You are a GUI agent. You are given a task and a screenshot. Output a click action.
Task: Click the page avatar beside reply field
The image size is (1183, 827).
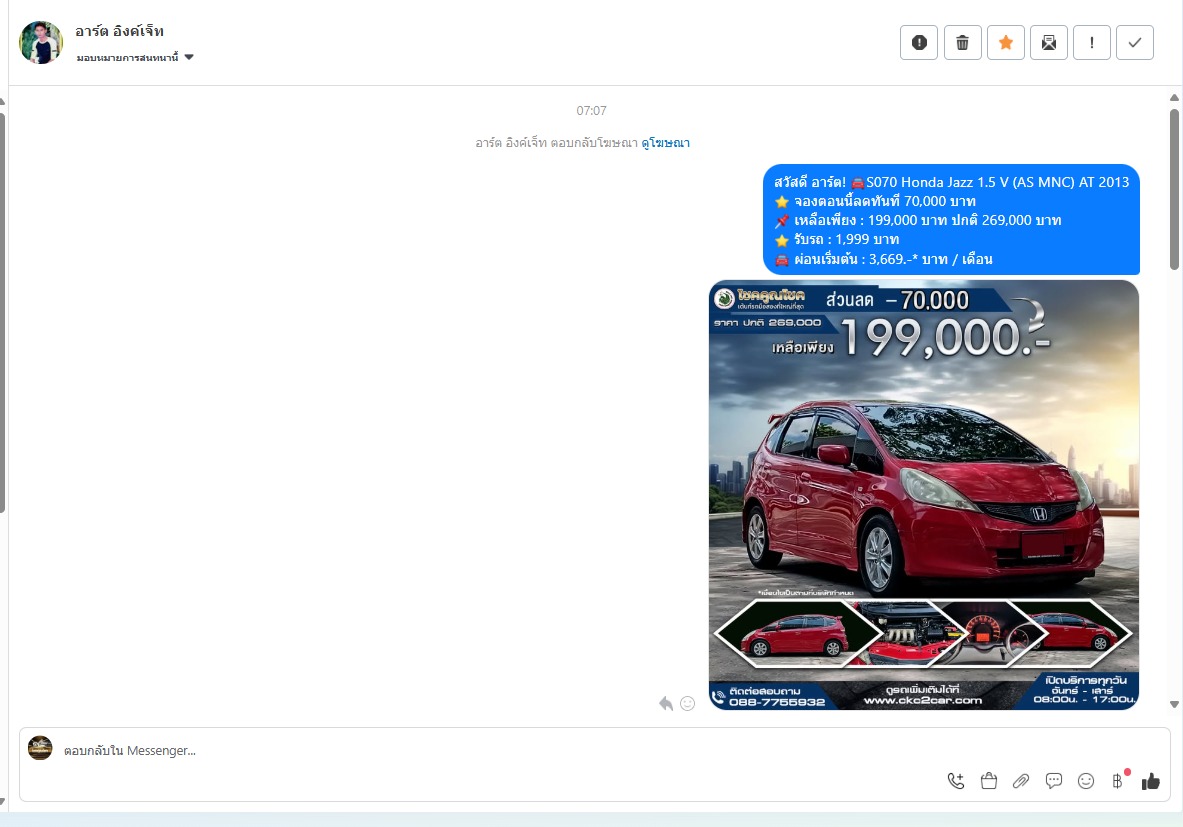40,748
